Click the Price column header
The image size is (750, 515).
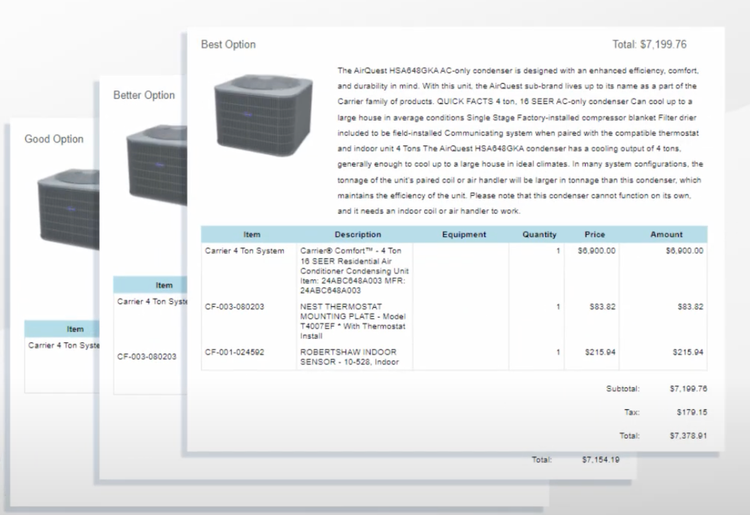(x=595, y=234)
